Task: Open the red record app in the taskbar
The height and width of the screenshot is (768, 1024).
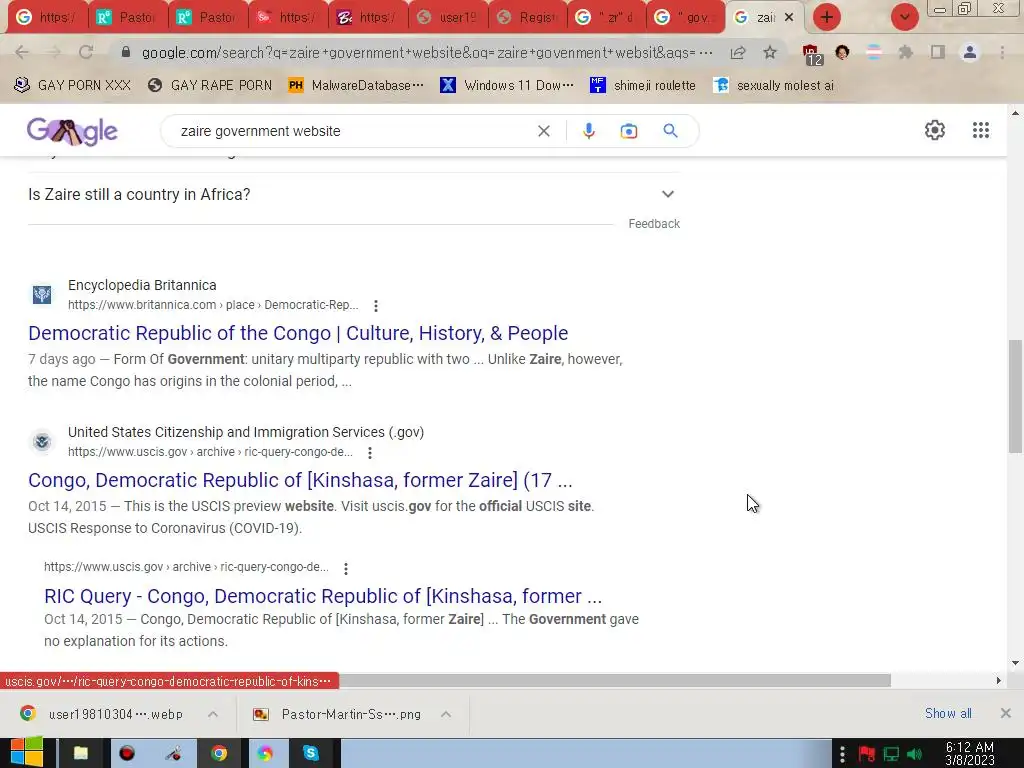Action: 127,753
